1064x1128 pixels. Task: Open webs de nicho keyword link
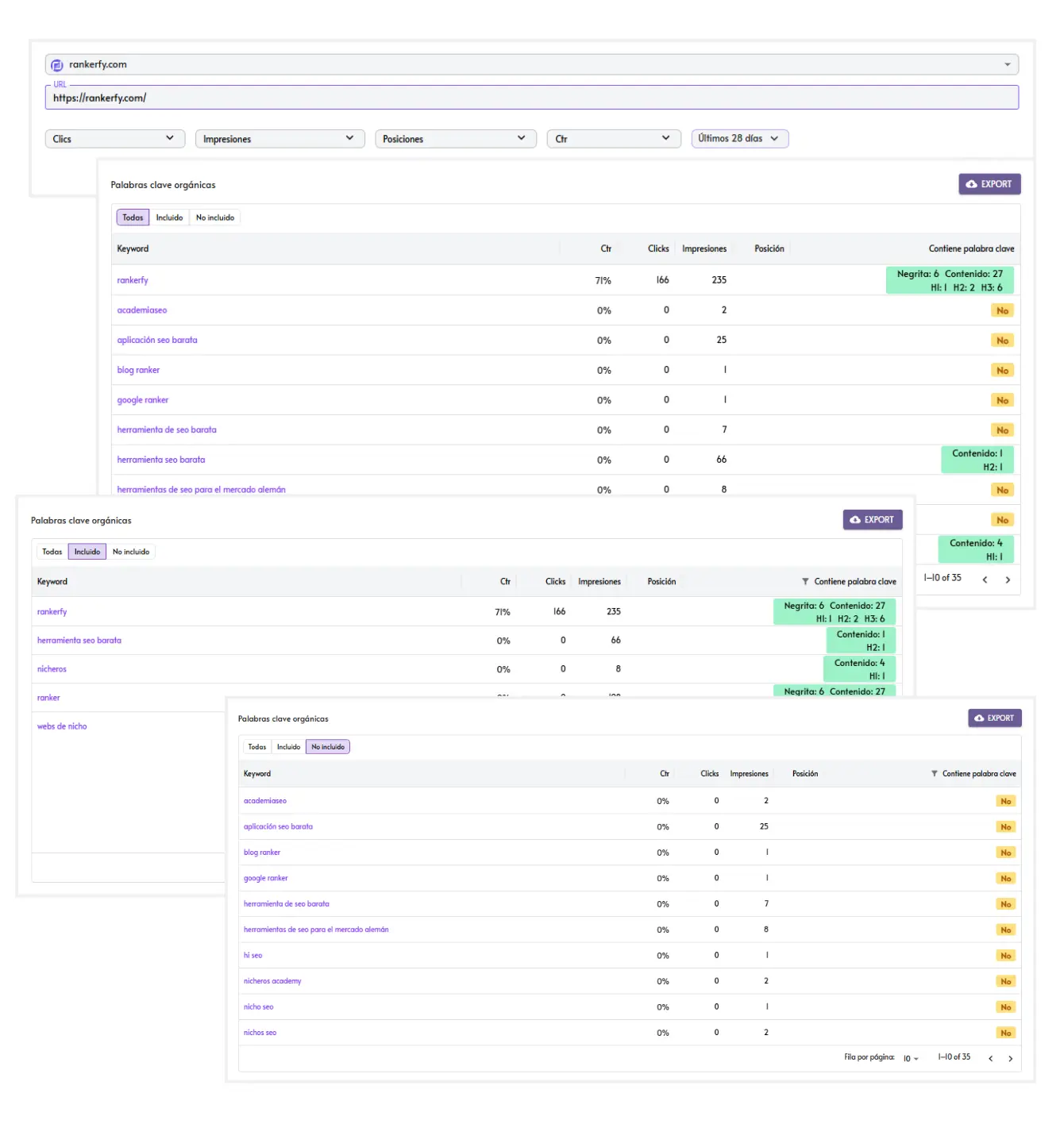62,726
